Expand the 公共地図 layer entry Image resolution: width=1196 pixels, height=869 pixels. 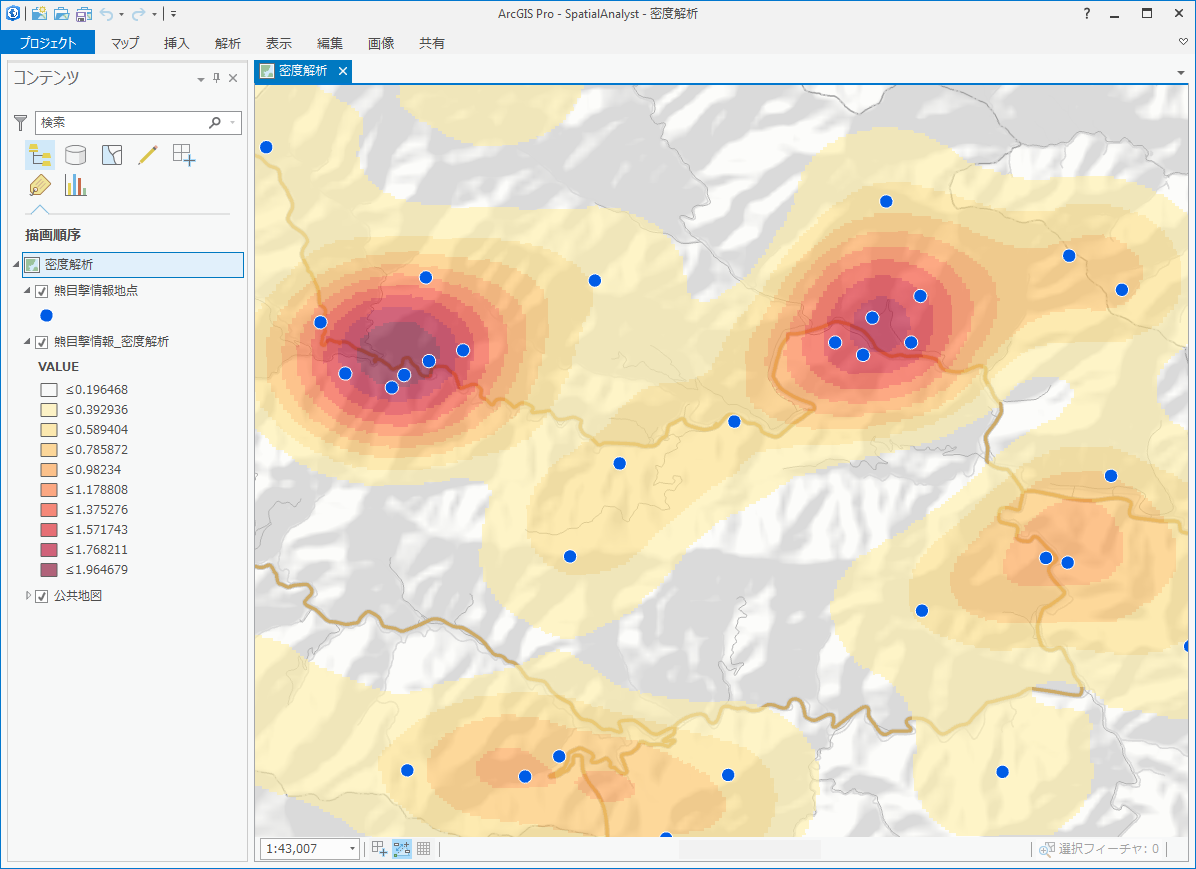coord(27,595)
